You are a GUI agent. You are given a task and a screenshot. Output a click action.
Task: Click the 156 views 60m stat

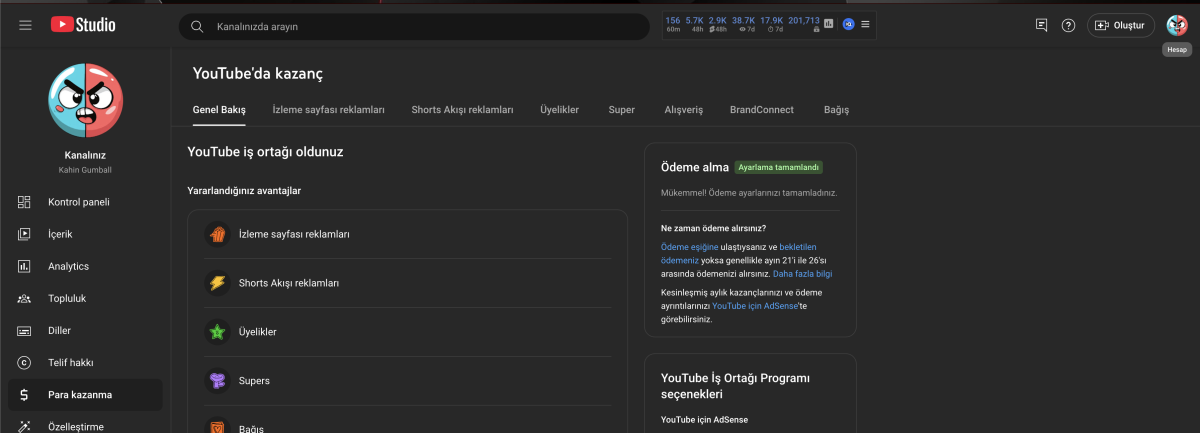(x=673, y=24)
